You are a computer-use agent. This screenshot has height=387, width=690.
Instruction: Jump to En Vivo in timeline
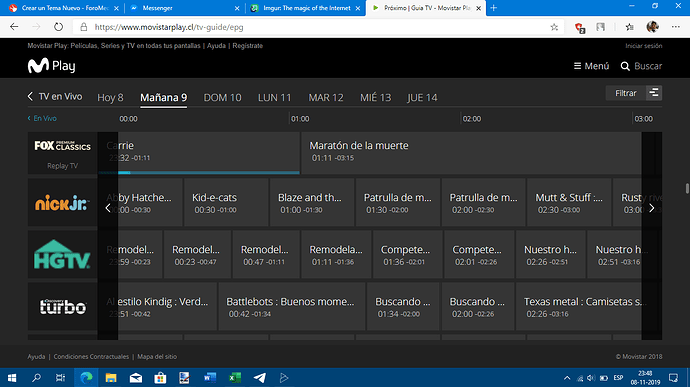(42, 118)
